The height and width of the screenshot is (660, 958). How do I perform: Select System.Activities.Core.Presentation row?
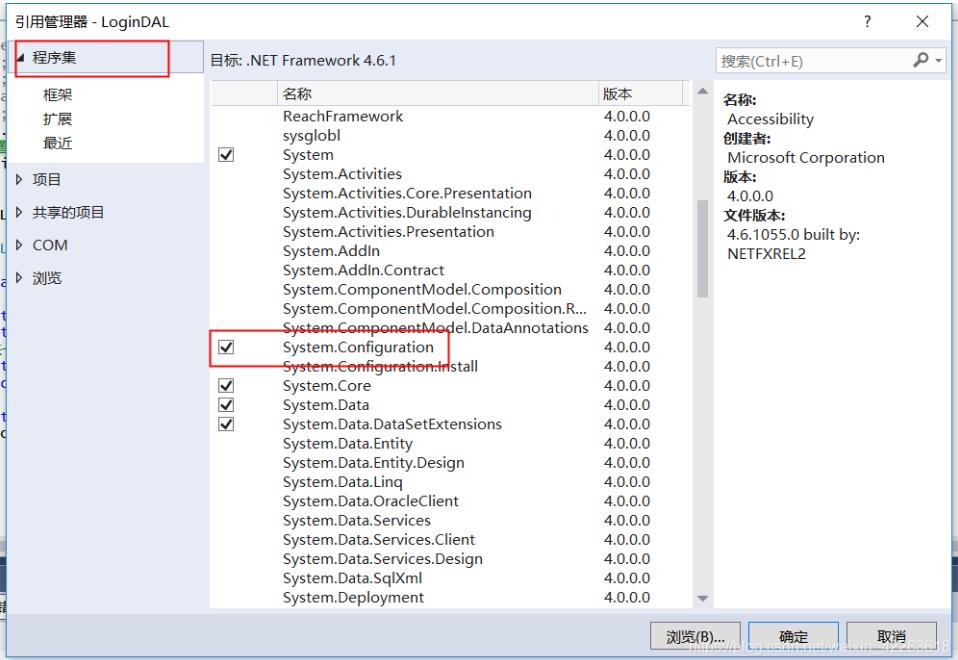click(451, 193)
